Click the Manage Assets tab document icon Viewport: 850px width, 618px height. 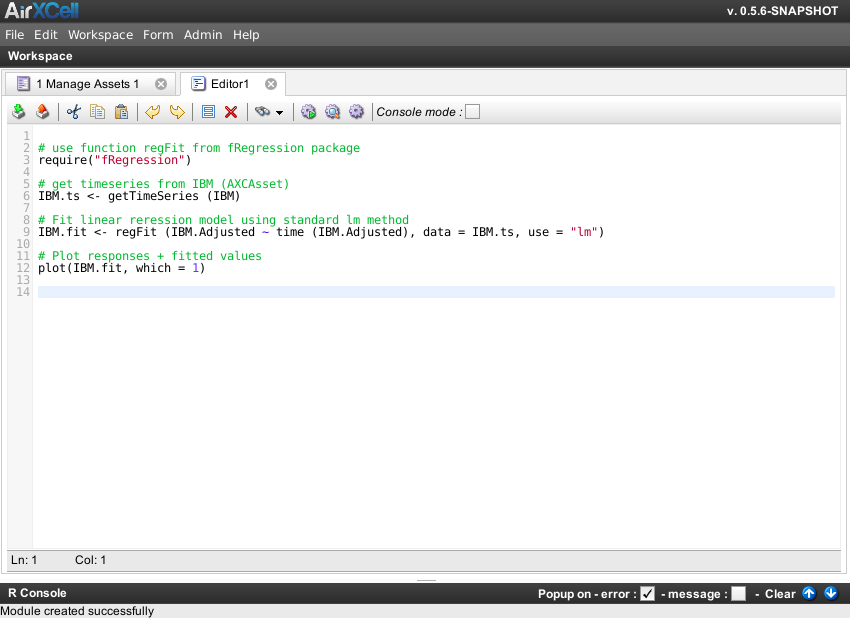23,83
